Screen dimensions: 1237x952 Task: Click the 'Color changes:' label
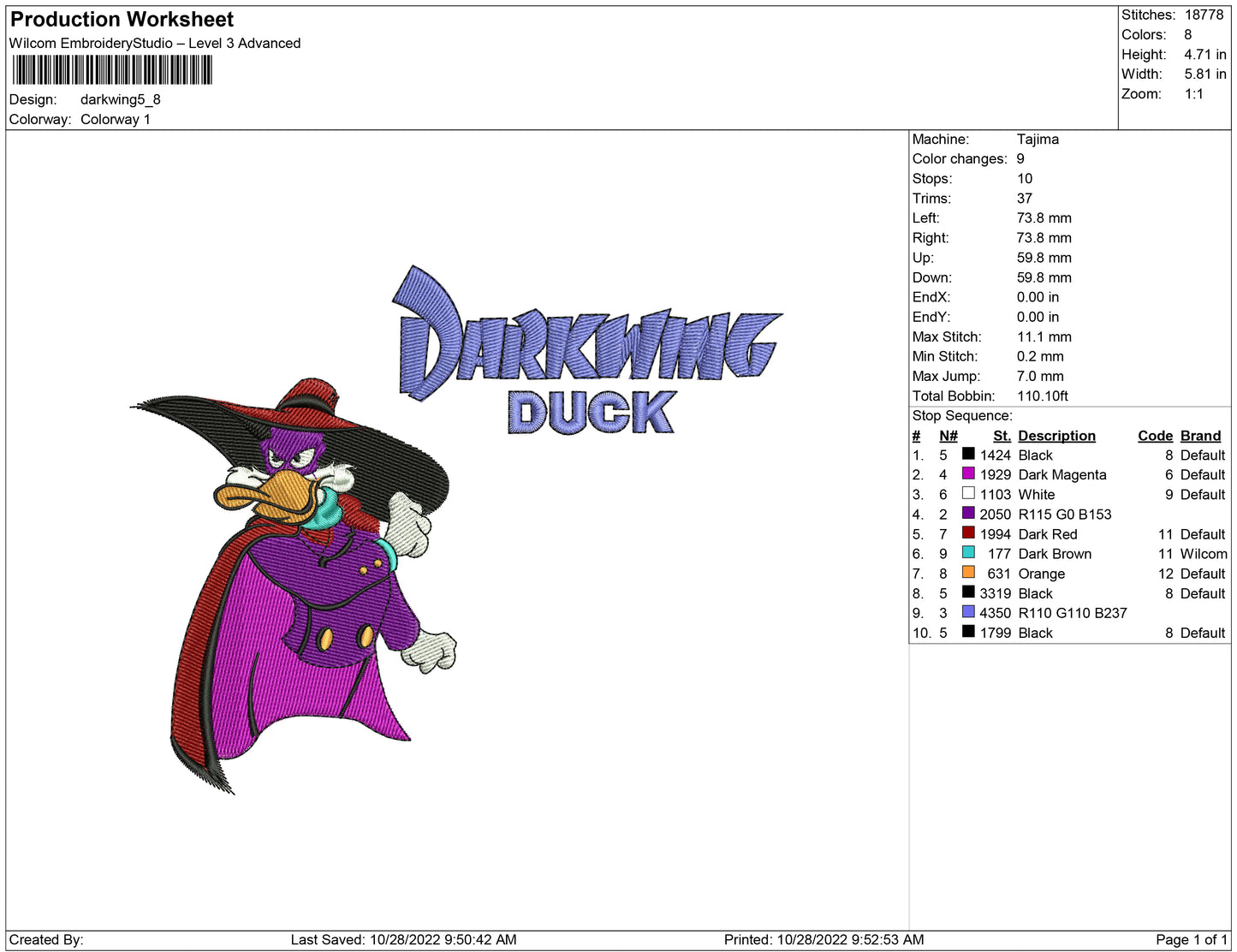(x=960, y=158)
